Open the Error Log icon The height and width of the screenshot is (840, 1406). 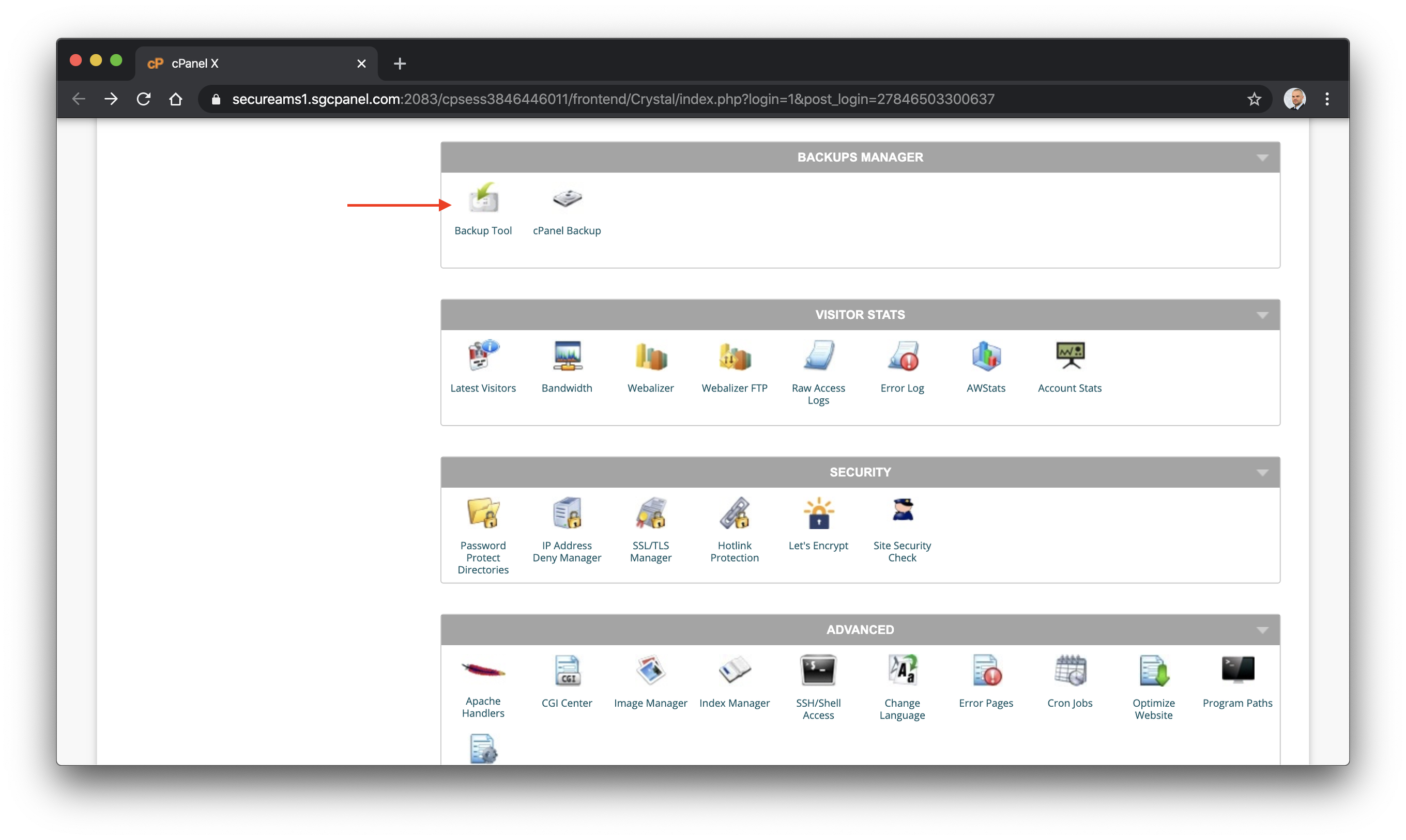903,355
